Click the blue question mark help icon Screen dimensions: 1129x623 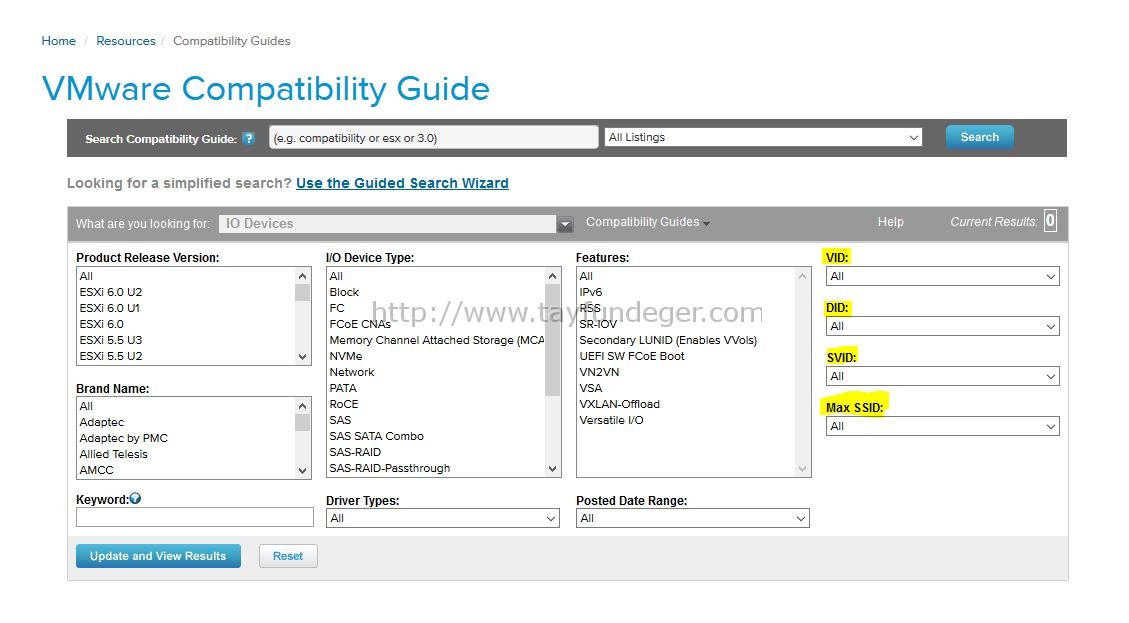click(x=248, y=138)
